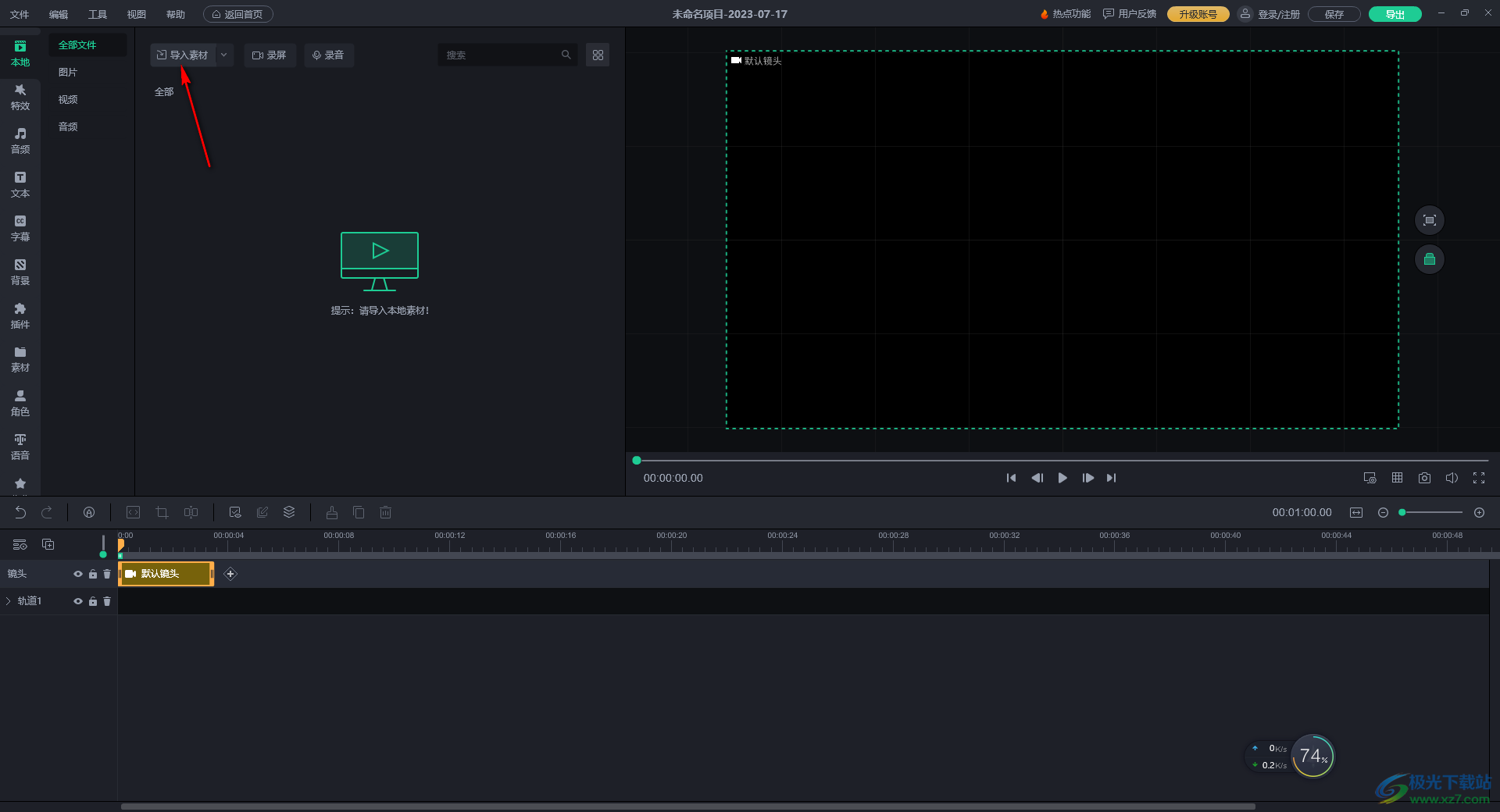Expand the 轨道1 track chevron

[9, 601]
